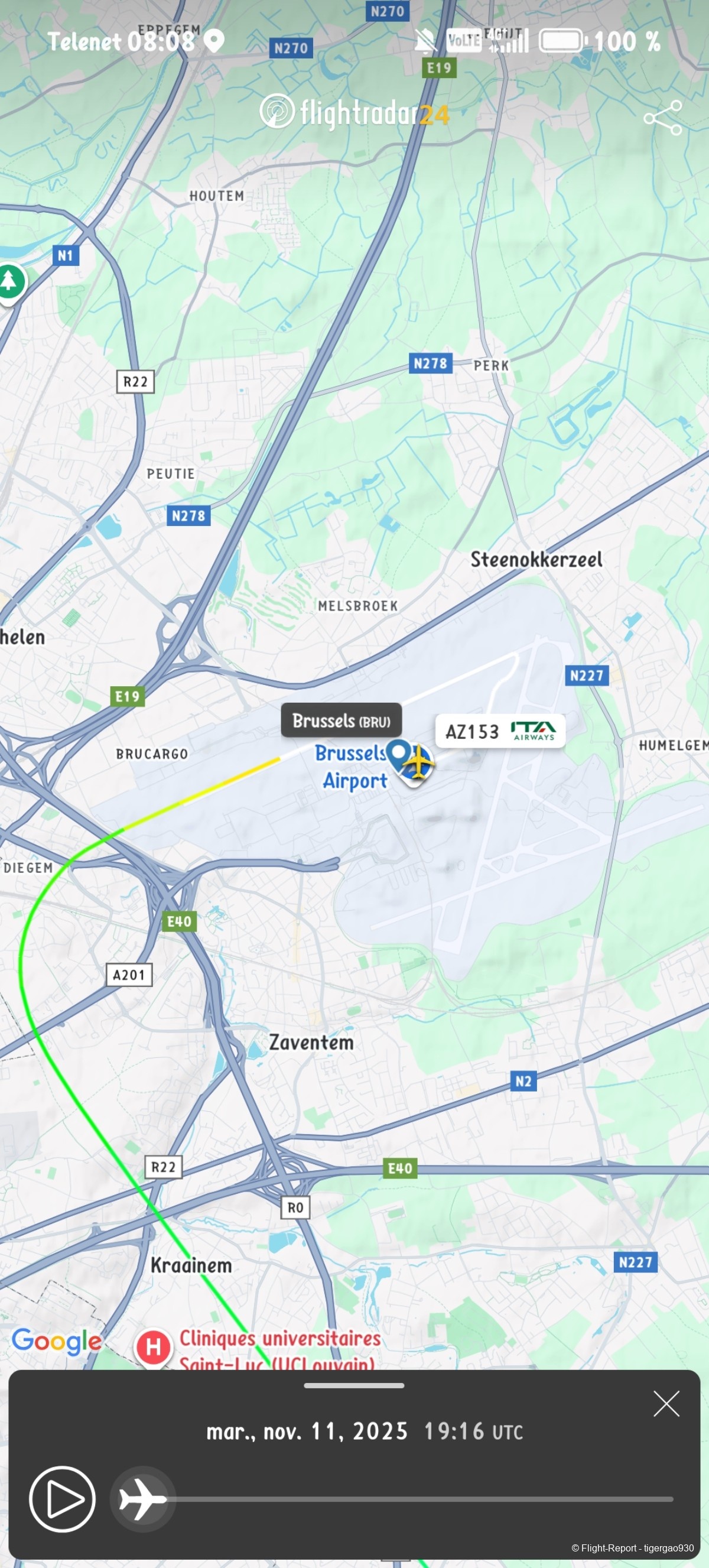Tap the green park tree marker
709x1568 pixels.
pos(9,282)
